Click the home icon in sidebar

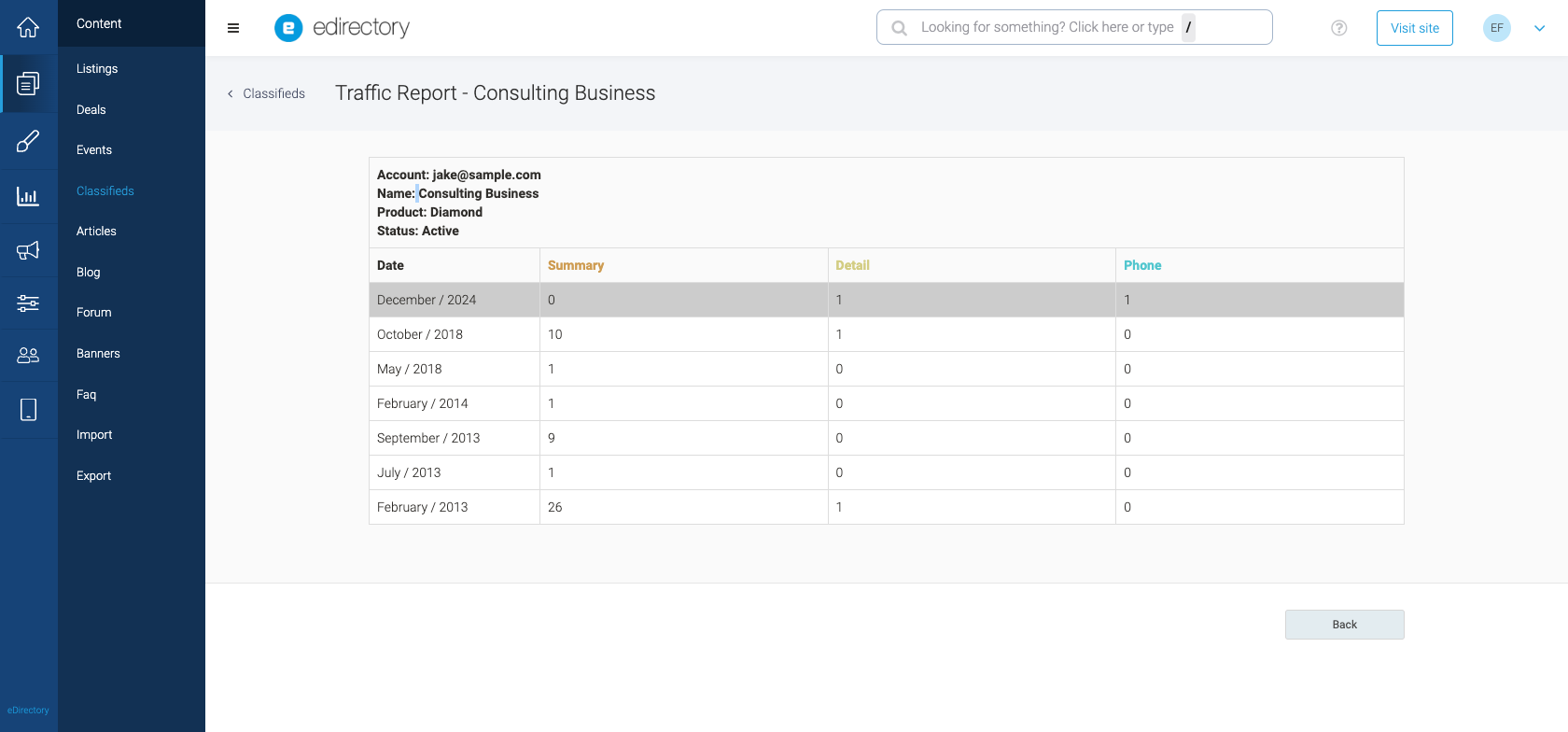pos(28,27)
